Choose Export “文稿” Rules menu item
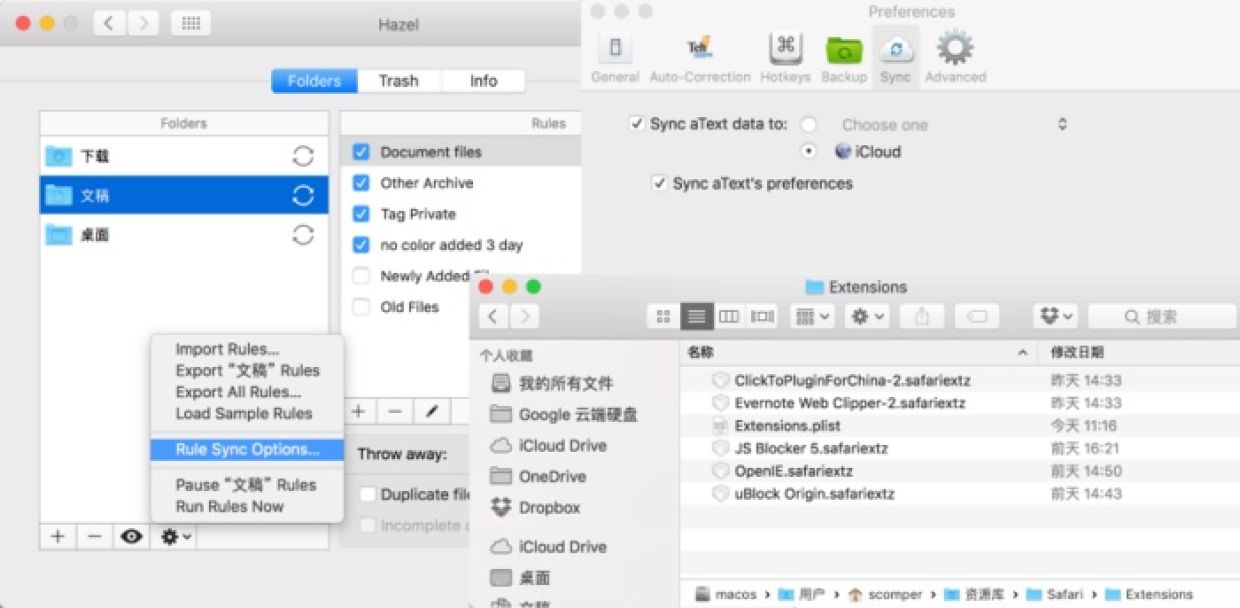 (x=247, y=370)
